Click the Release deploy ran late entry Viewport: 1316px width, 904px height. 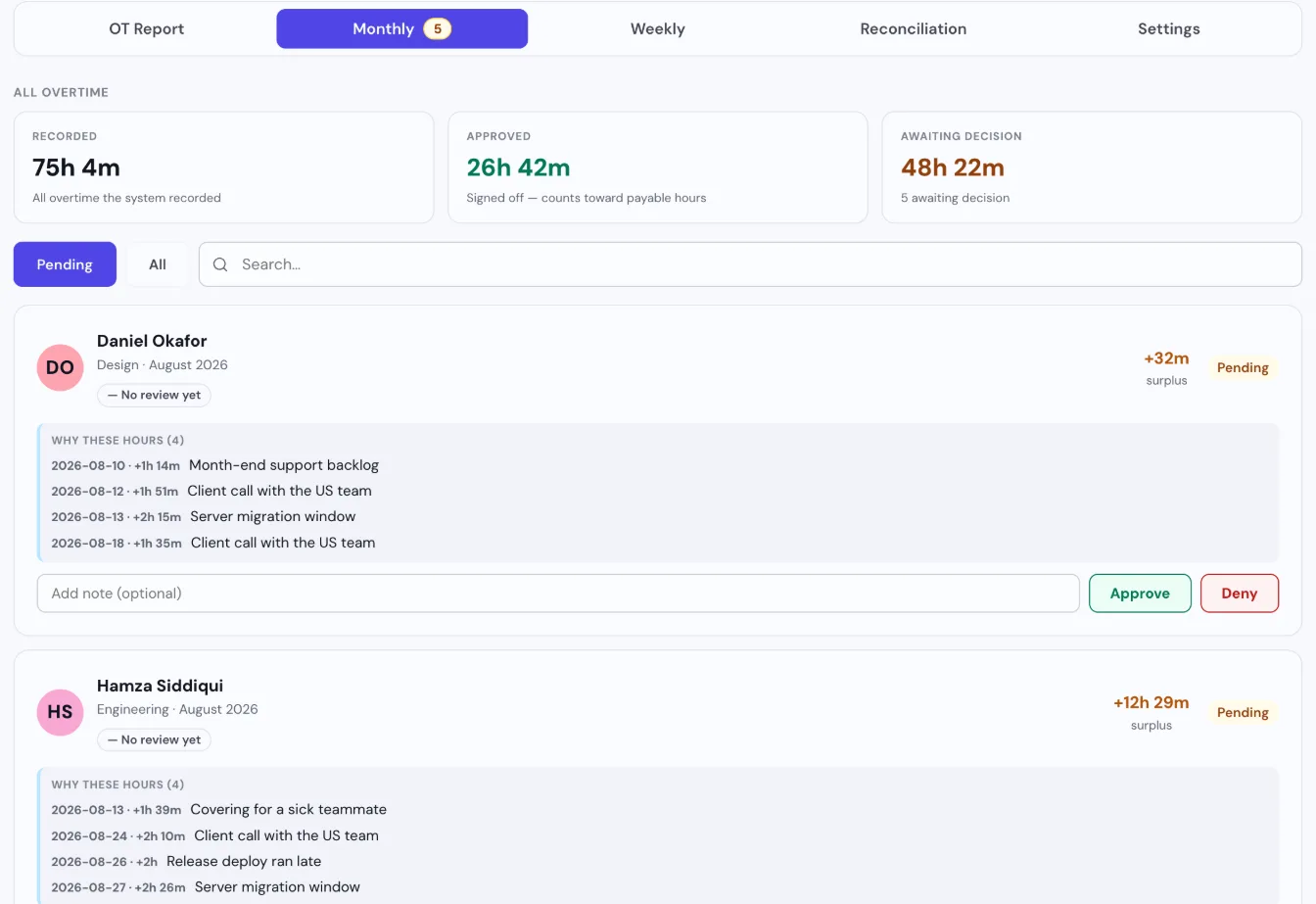[186, 861]
